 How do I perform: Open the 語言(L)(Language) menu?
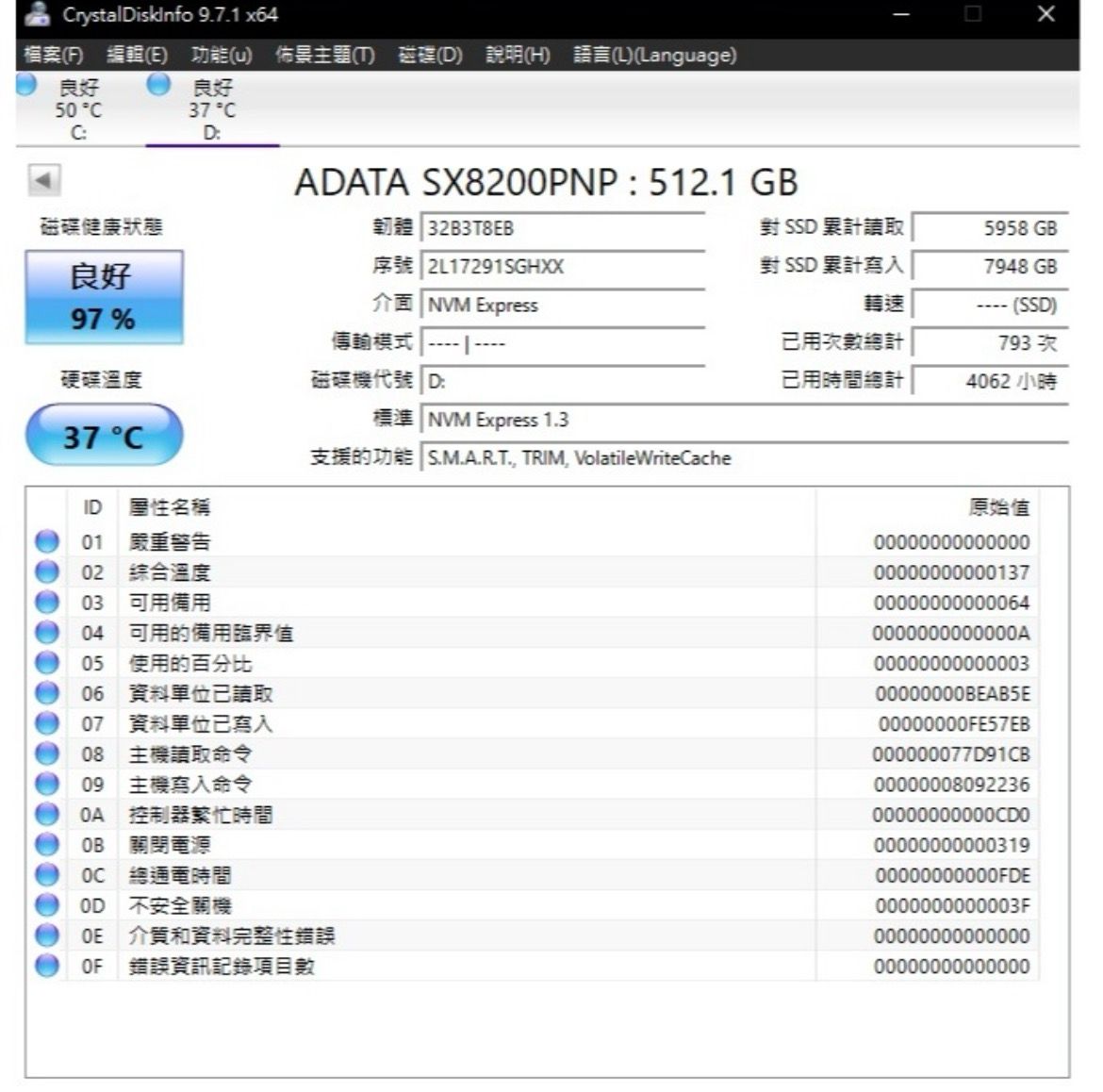click(x=655, y=55)
